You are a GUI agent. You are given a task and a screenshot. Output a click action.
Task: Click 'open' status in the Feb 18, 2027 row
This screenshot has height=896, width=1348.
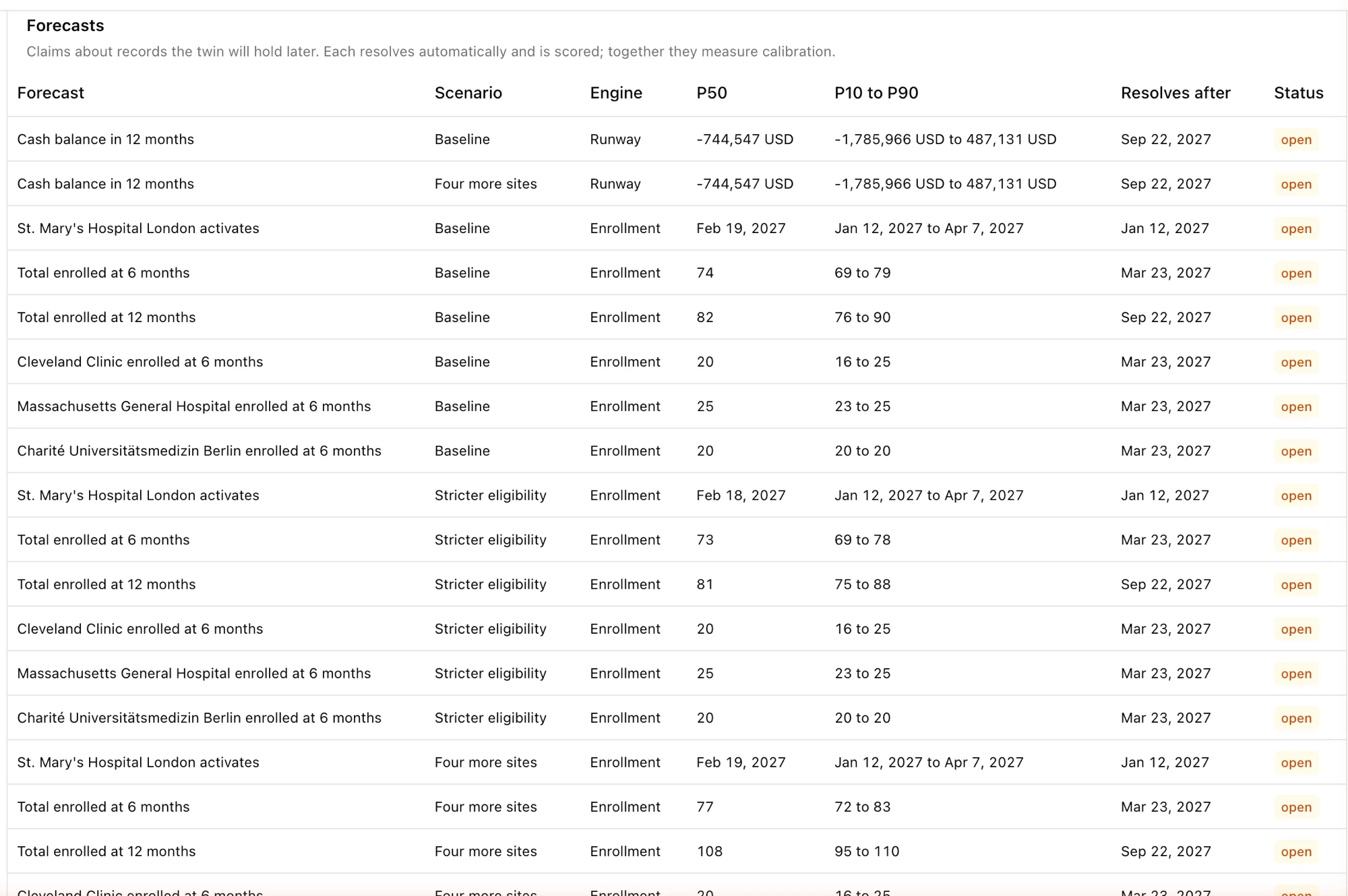(x=1296, y=495)
